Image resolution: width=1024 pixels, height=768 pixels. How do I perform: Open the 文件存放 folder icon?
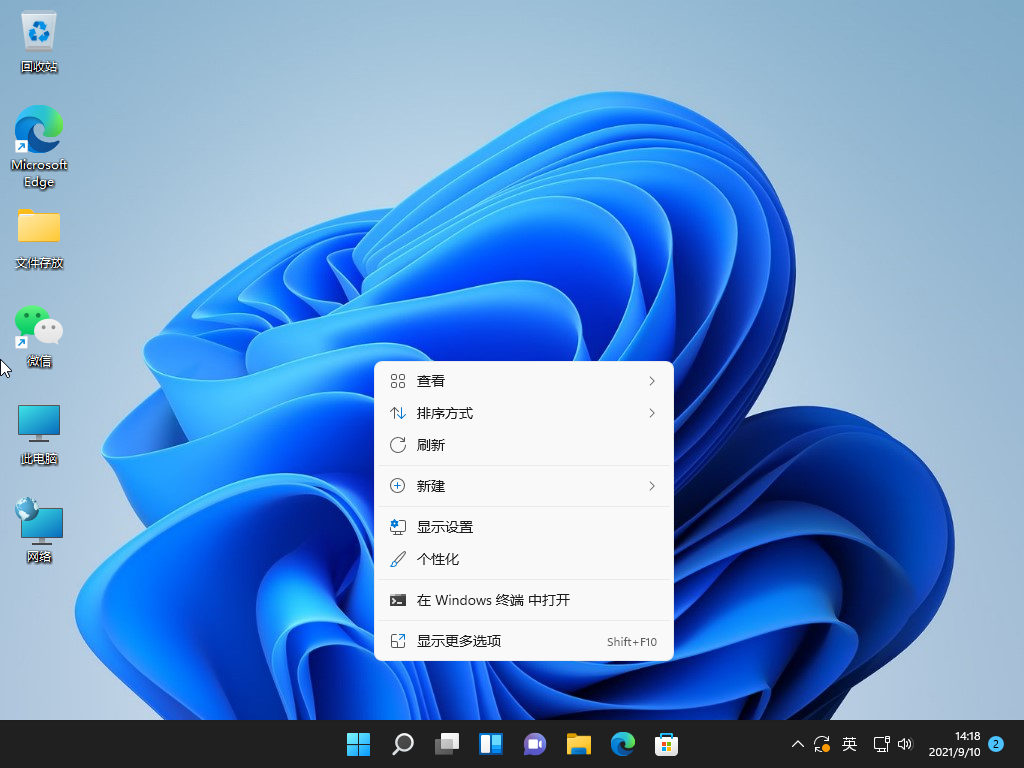point(38,232)
